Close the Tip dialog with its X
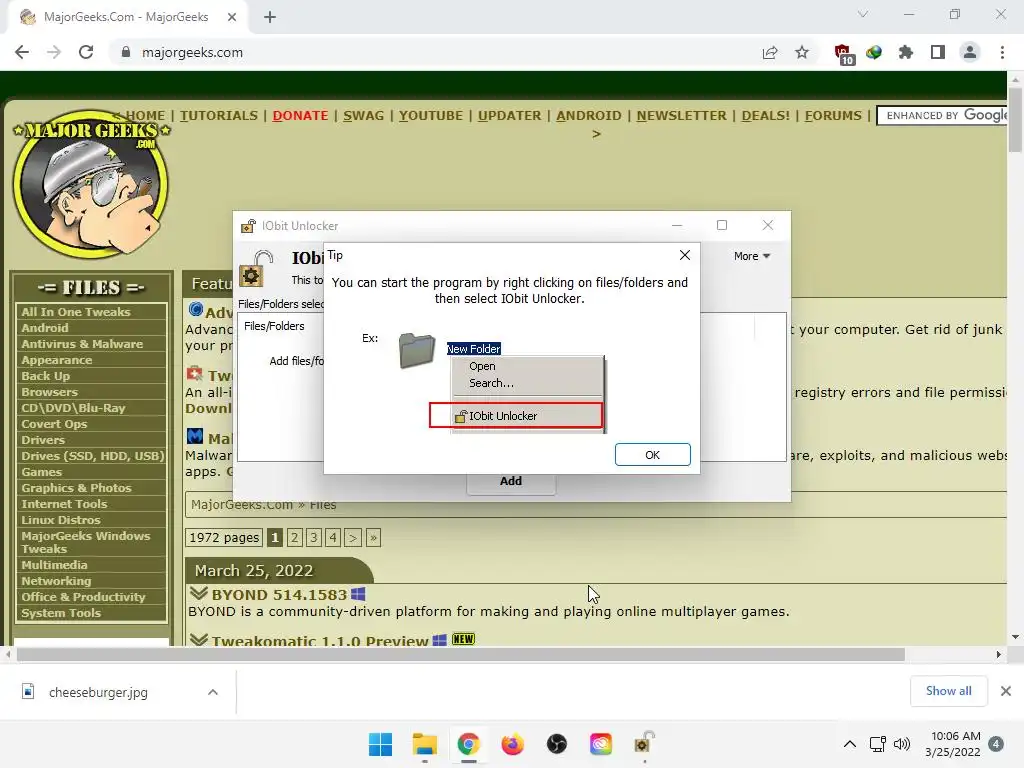 tap(684, 255)
